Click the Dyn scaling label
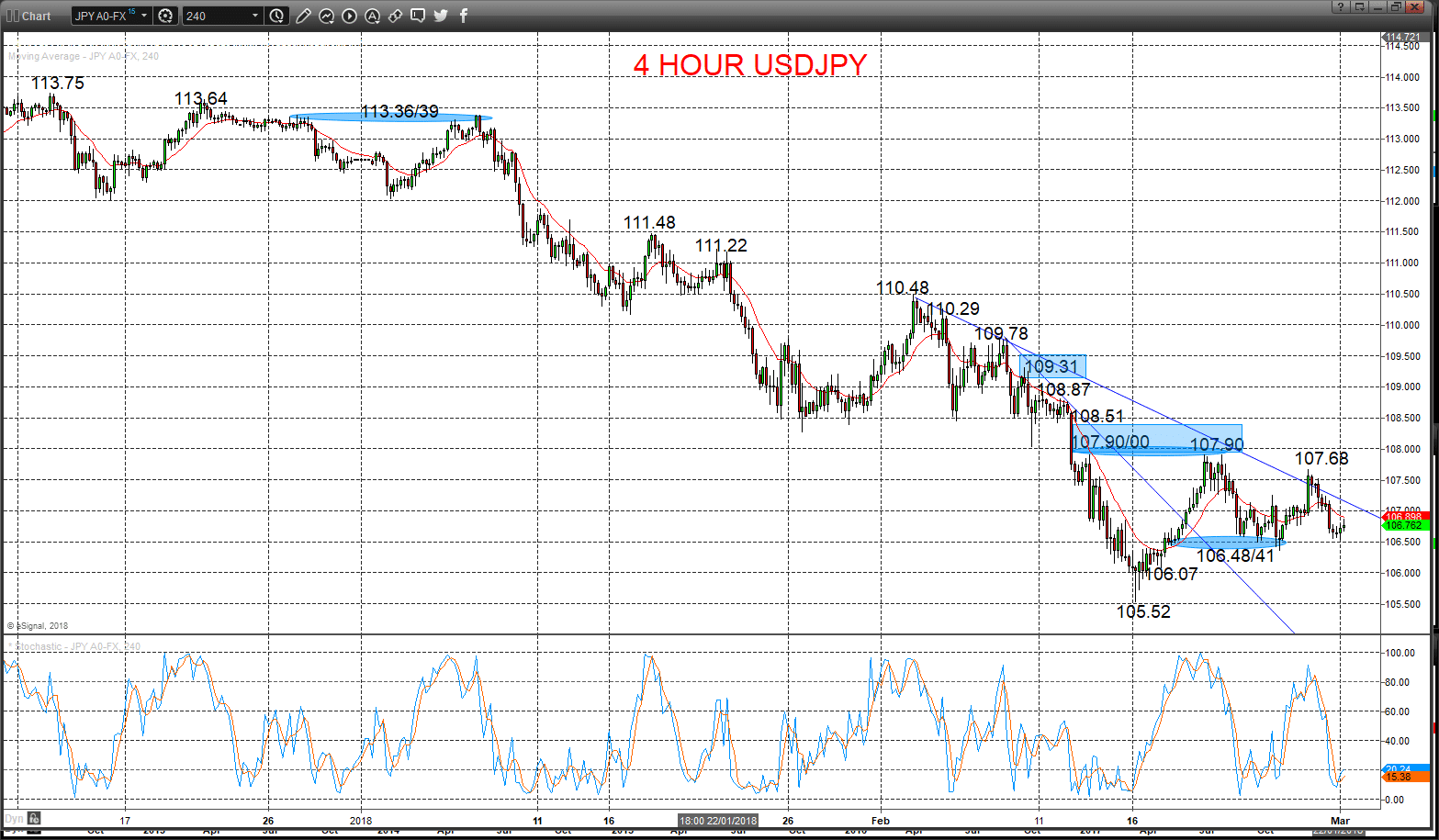Screen dimensions: 1439x840 [14, 817]
